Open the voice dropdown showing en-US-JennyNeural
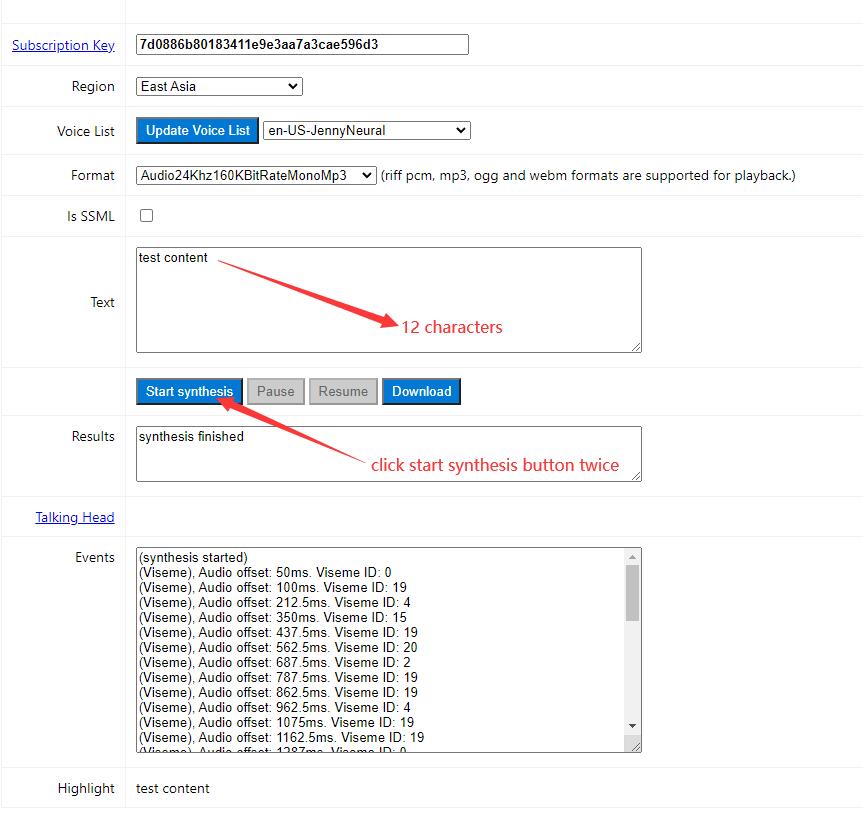 pyautogui.click(x=367, y=130)
